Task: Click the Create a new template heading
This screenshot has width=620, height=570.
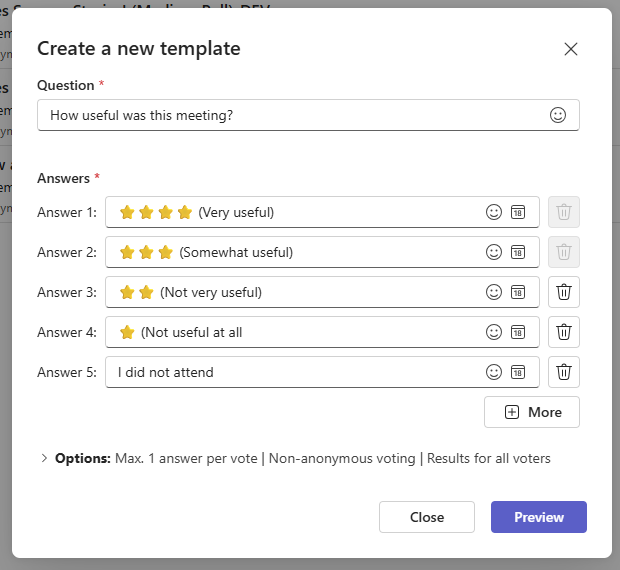Action: (139, 49)
